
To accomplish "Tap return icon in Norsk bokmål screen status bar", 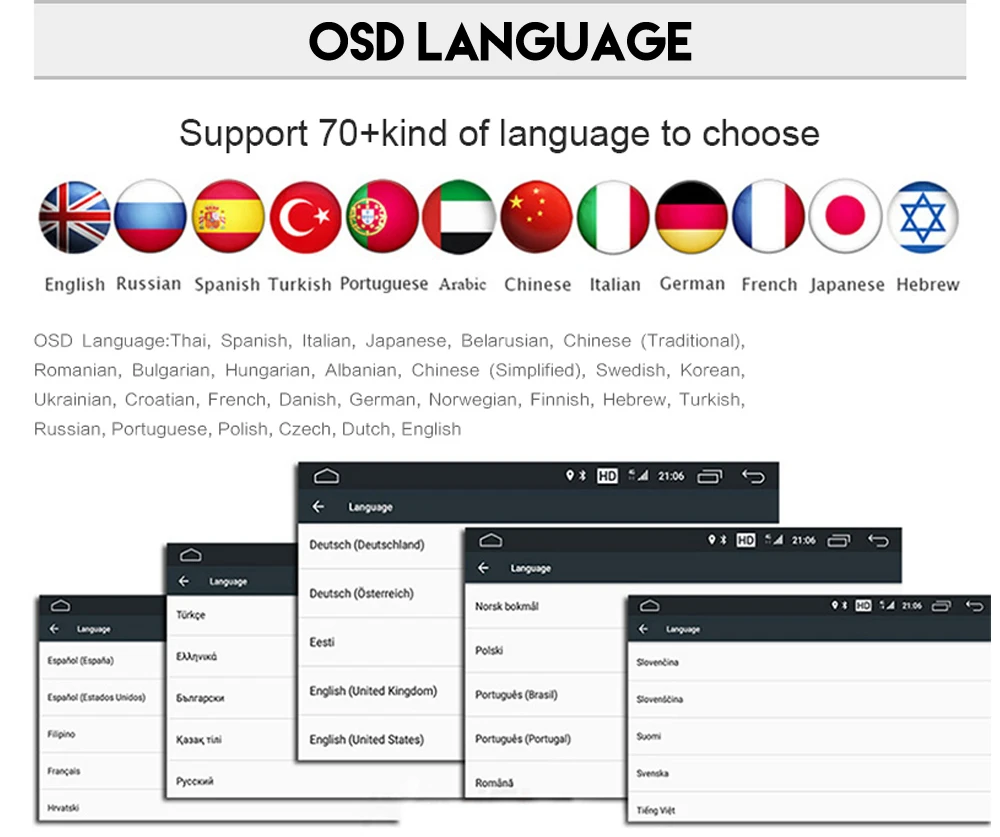I will (878, 541).
